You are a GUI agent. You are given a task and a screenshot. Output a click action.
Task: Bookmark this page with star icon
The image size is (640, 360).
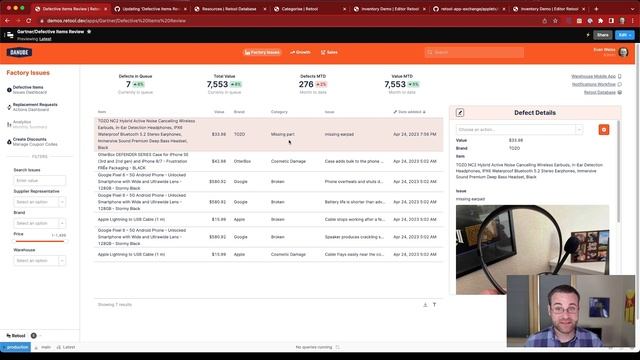pos(555,21)
